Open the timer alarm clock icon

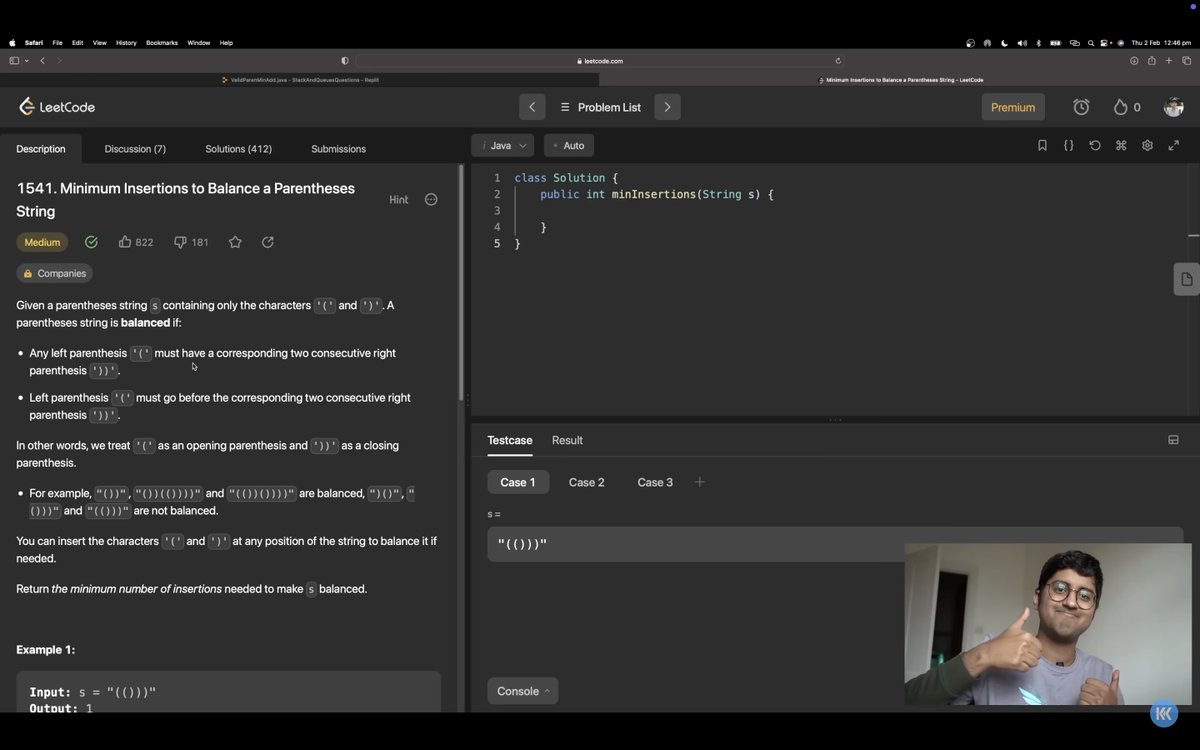click(x=1081, y=107)
